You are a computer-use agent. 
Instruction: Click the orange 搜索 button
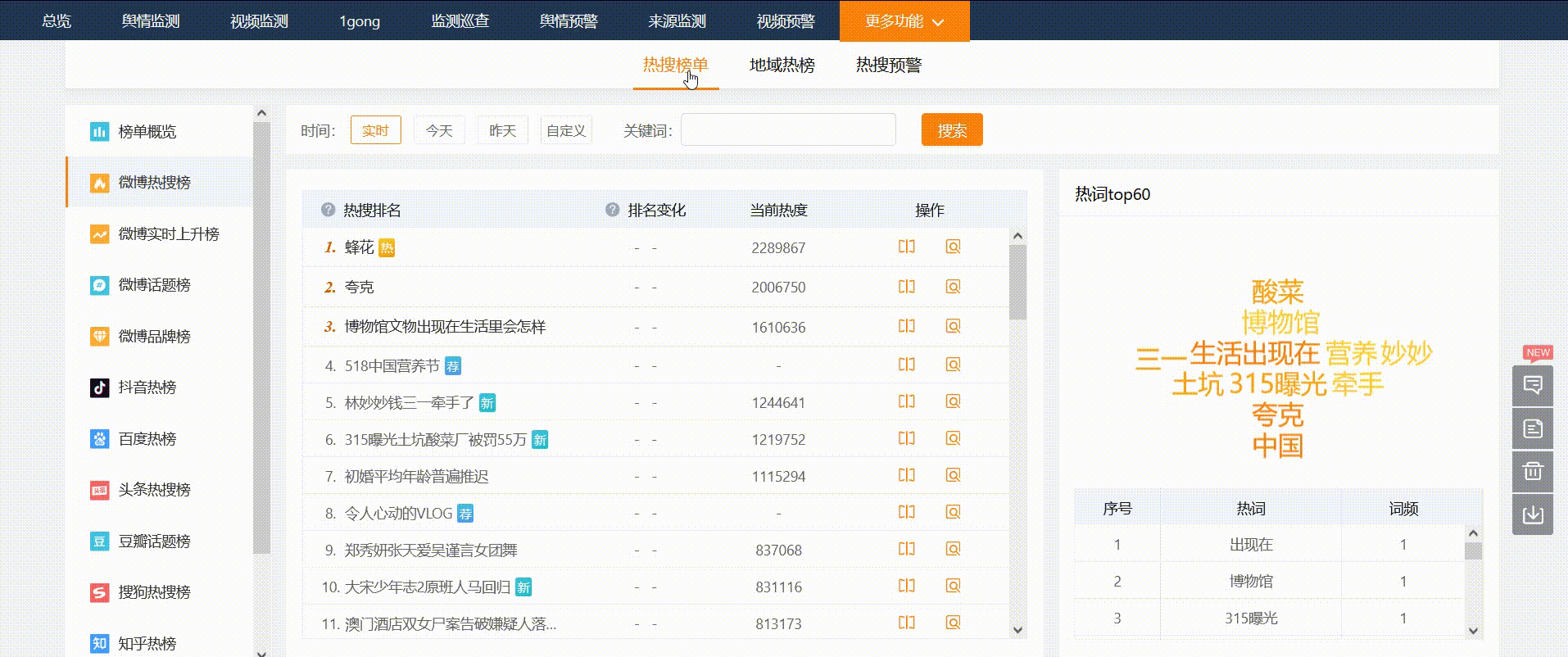[952, 130]
